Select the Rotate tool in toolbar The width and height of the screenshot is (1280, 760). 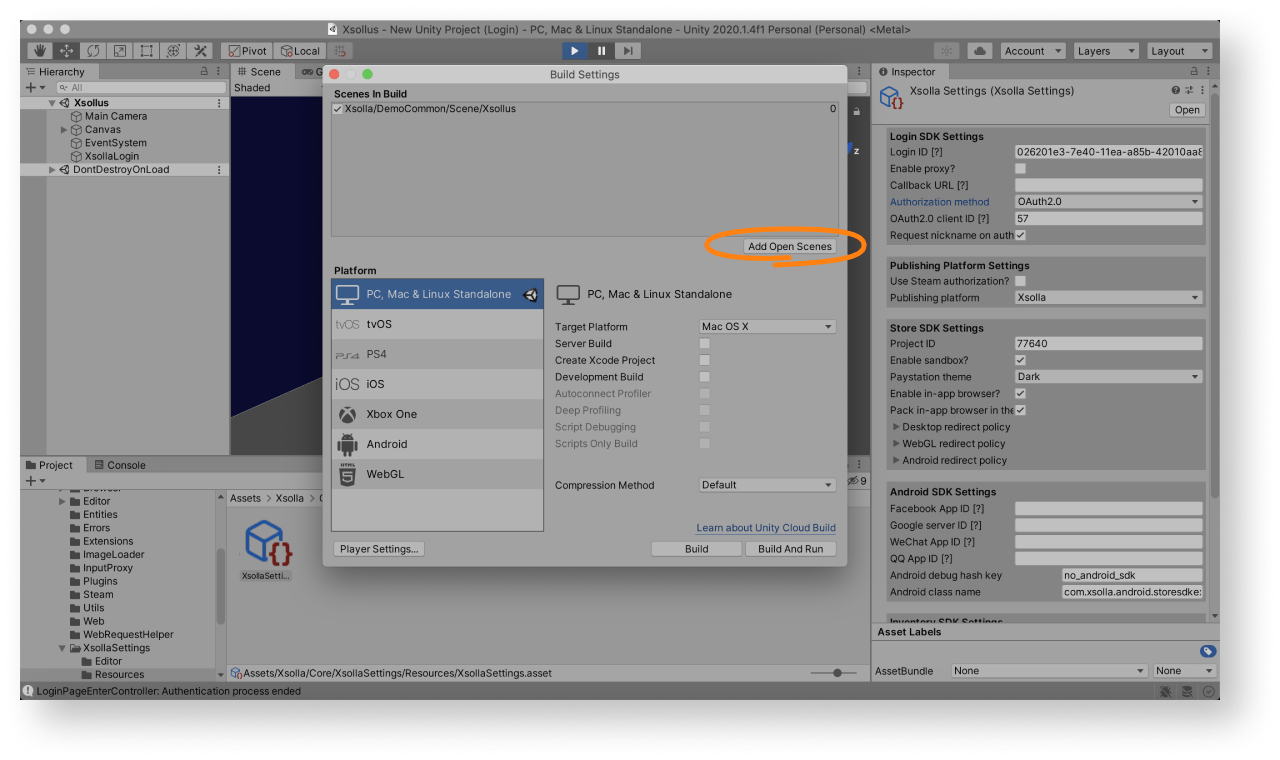coord(94,51)
